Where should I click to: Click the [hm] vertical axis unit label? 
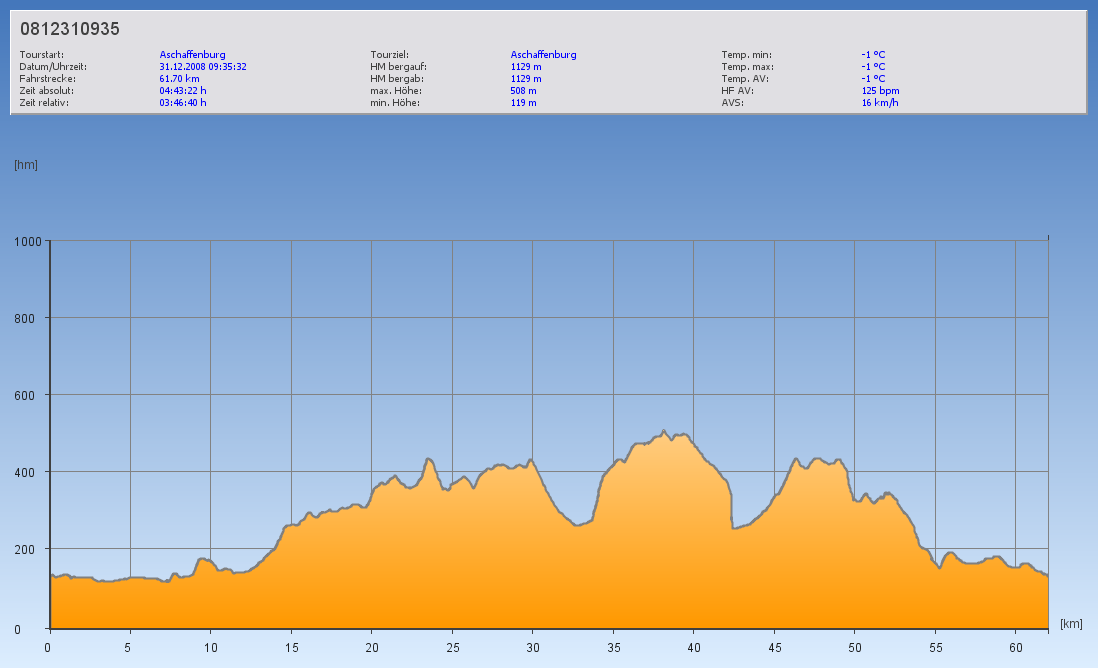pos(26,165)
